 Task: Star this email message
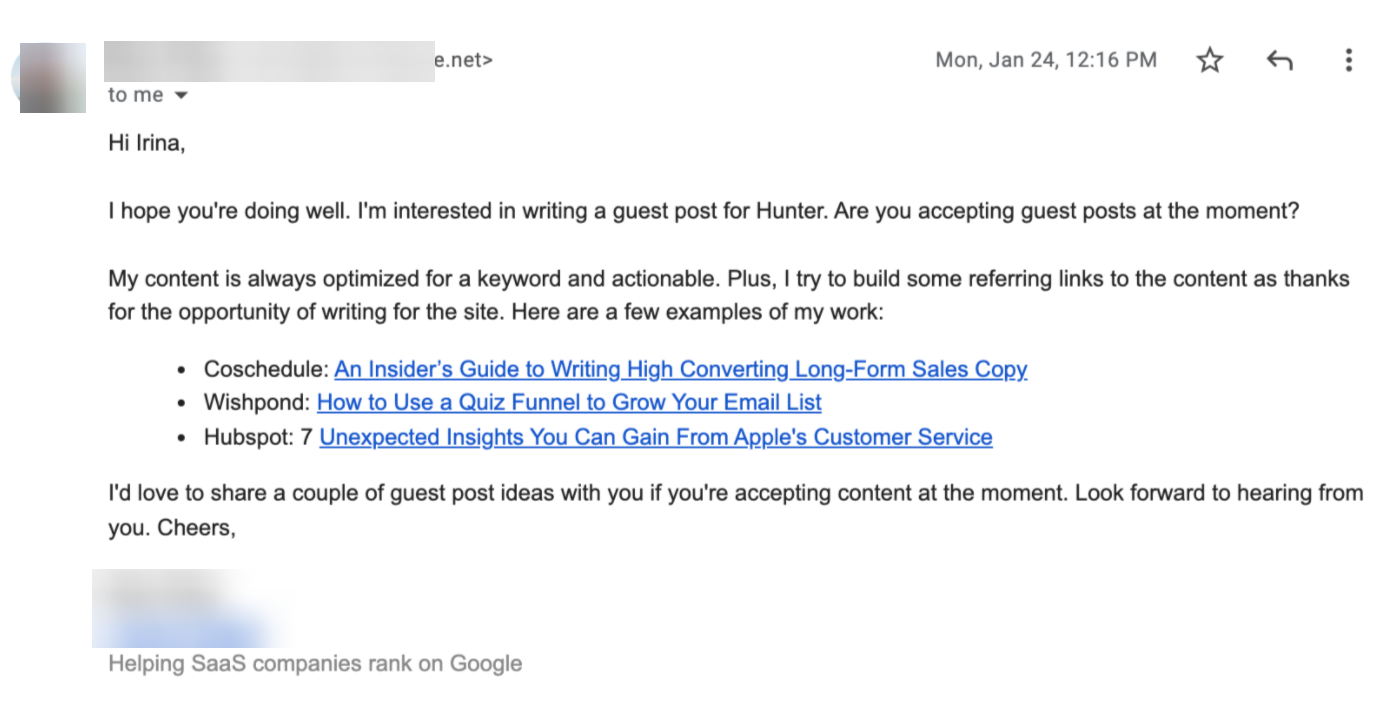[x=1210, y=61]
